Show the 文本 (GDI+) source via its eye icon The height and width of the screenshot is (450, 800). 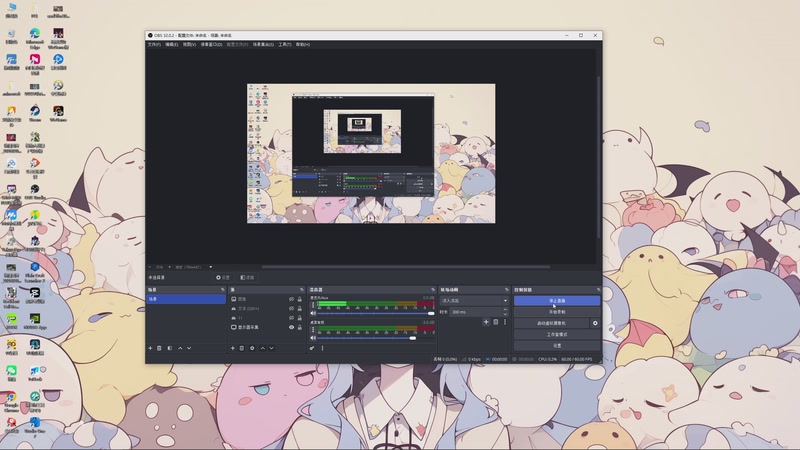point(291,308)
